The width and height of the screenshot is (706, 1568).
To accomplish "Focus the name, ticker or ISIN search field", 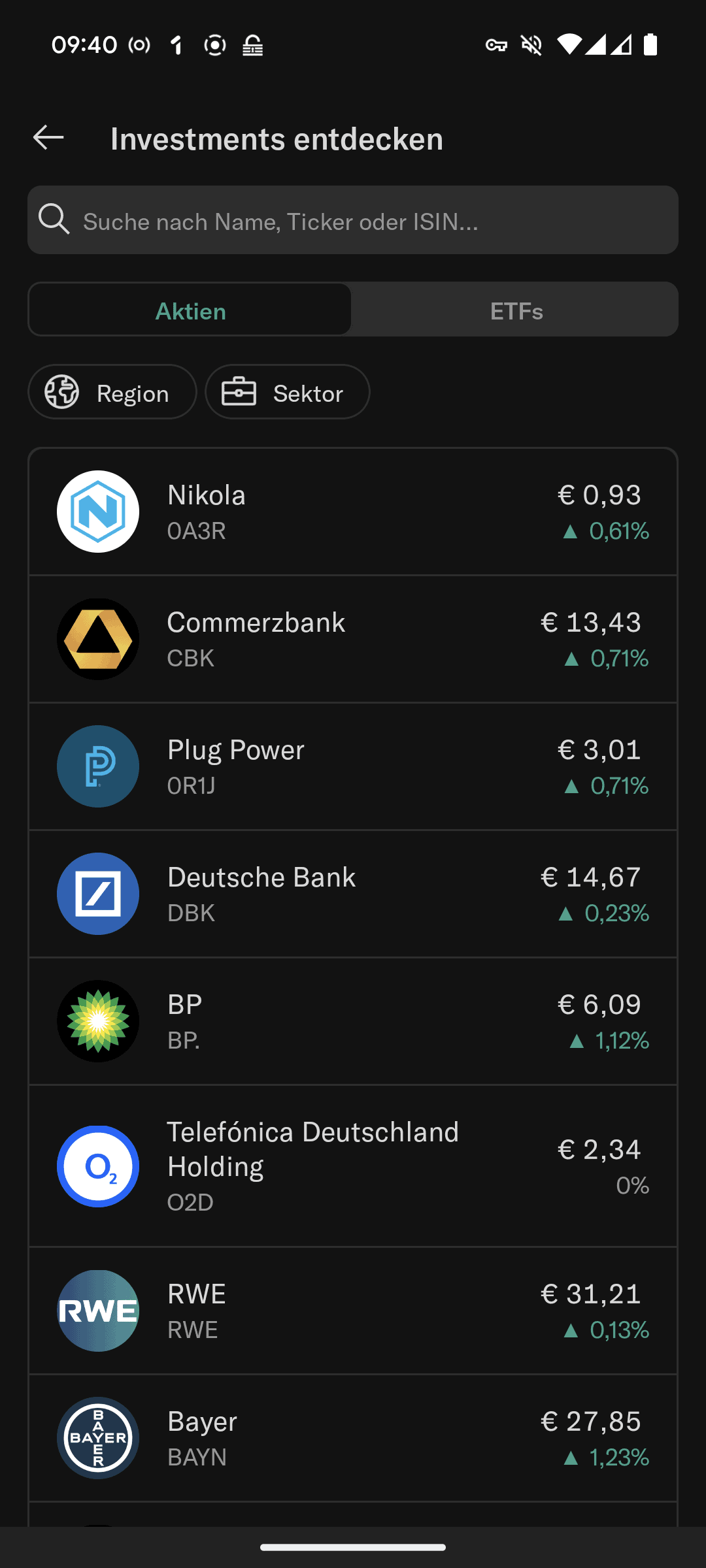I will 366,221.
